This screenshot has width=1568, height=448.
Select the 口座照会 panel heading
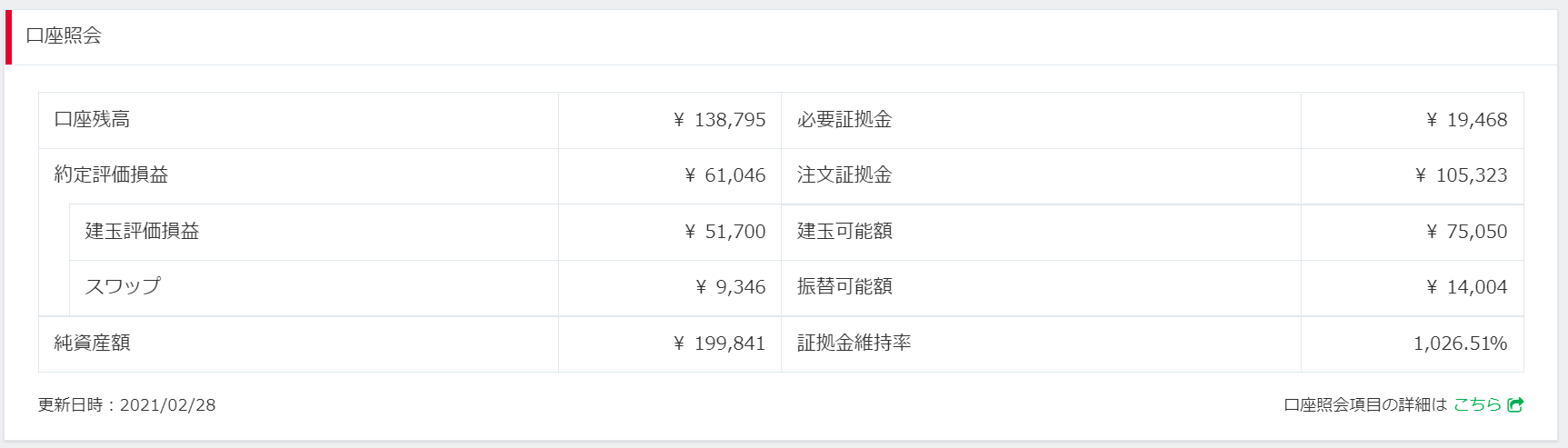point(64,36)
